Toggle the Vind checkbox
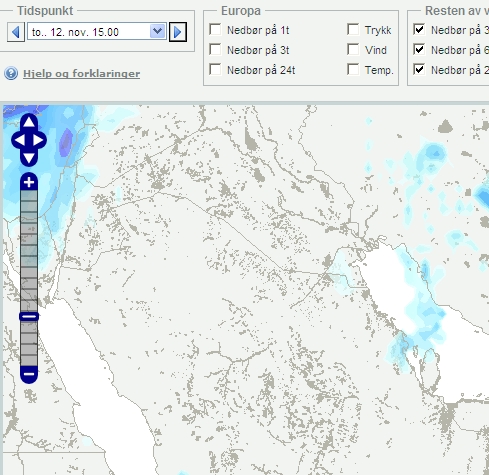The image size is (489, 475). pyautogui.click(x=353, y=49)
